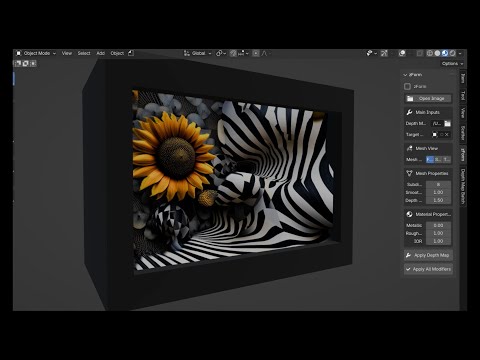The image size is (480, 360).
Task: Click the icon right of Object menu
Action: click(x=131, y=53)
